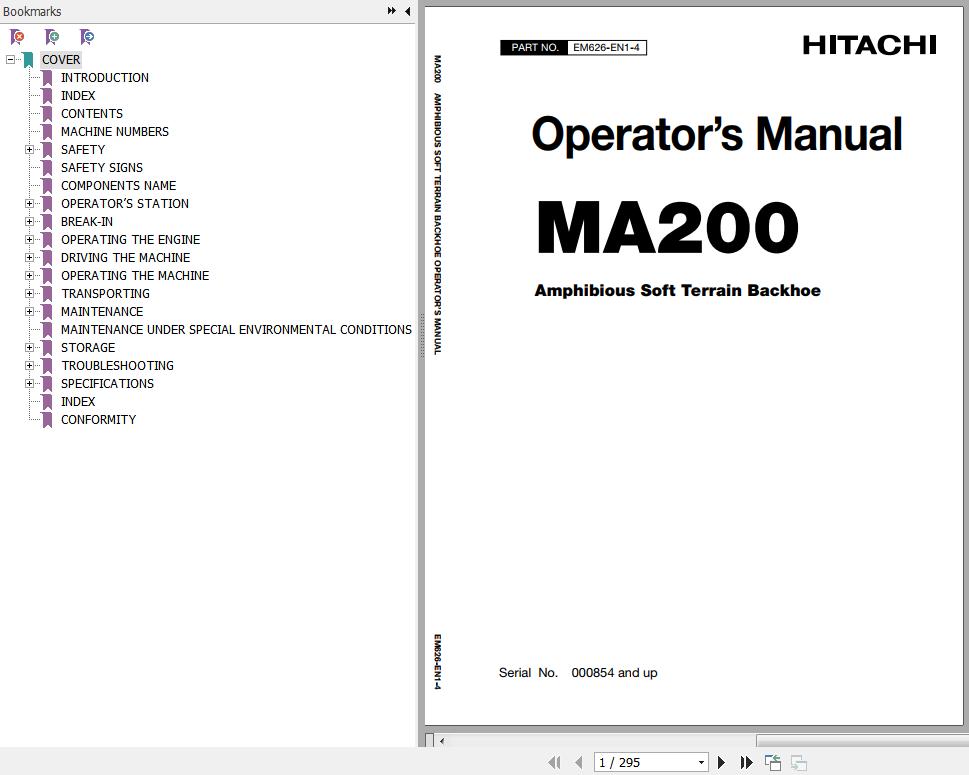Expand the BREAK-IN bookmark

[x=29, y=221]
